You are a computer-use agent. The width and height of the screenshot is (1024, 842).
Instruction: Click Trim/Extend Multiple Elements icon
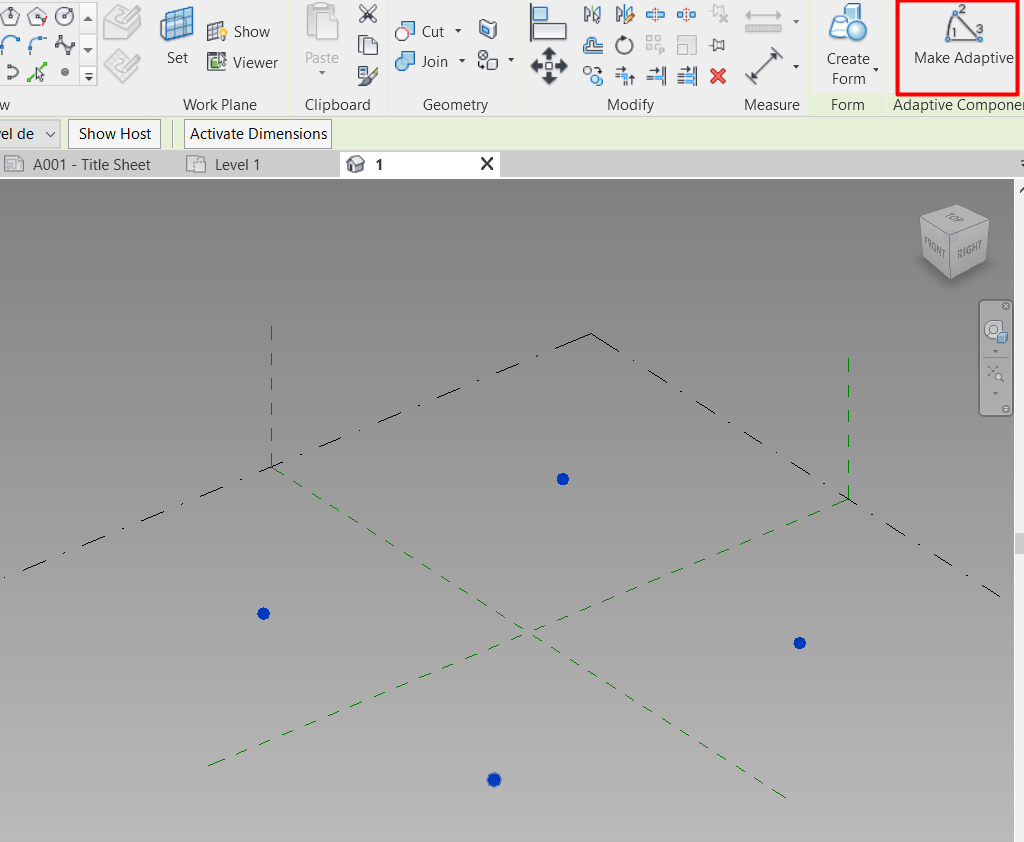(x=686, y=76)
